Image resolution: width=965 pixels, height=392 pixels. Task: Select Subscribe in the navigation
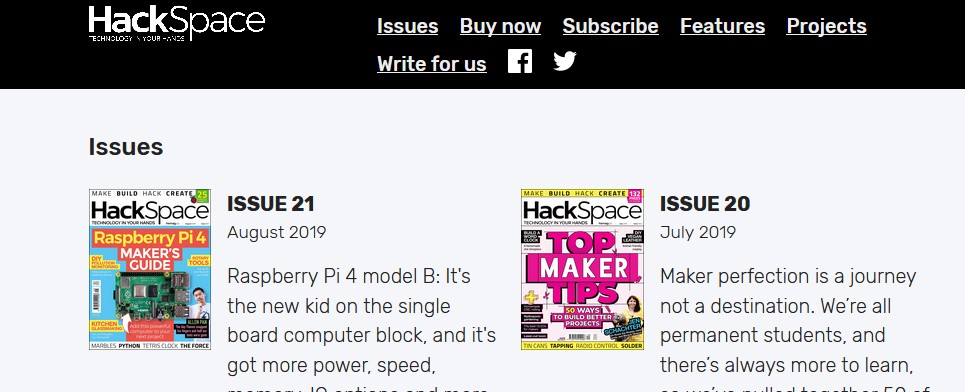[x=611, y=26]
